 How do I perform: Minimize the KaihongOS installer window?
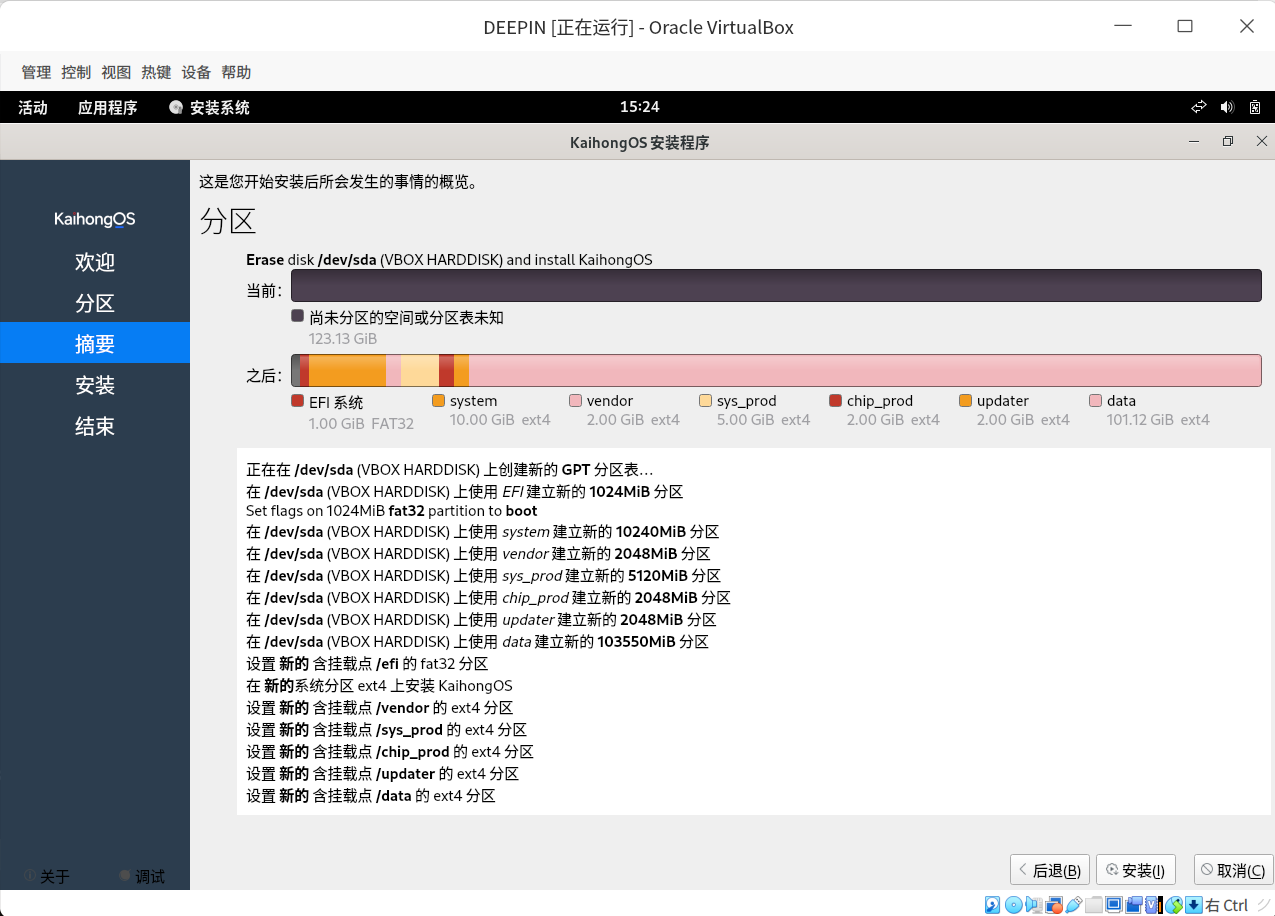coord(1194,142)
